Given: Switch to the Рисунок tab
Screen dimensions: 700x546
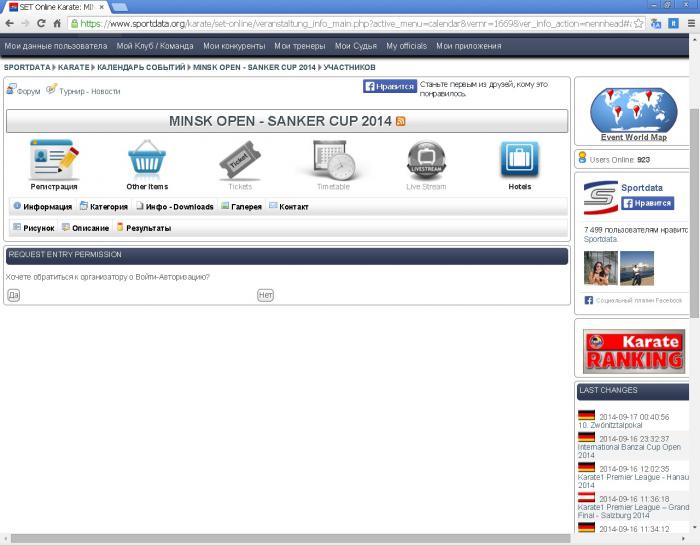Looking at the screenshot, I should [33, 228].
